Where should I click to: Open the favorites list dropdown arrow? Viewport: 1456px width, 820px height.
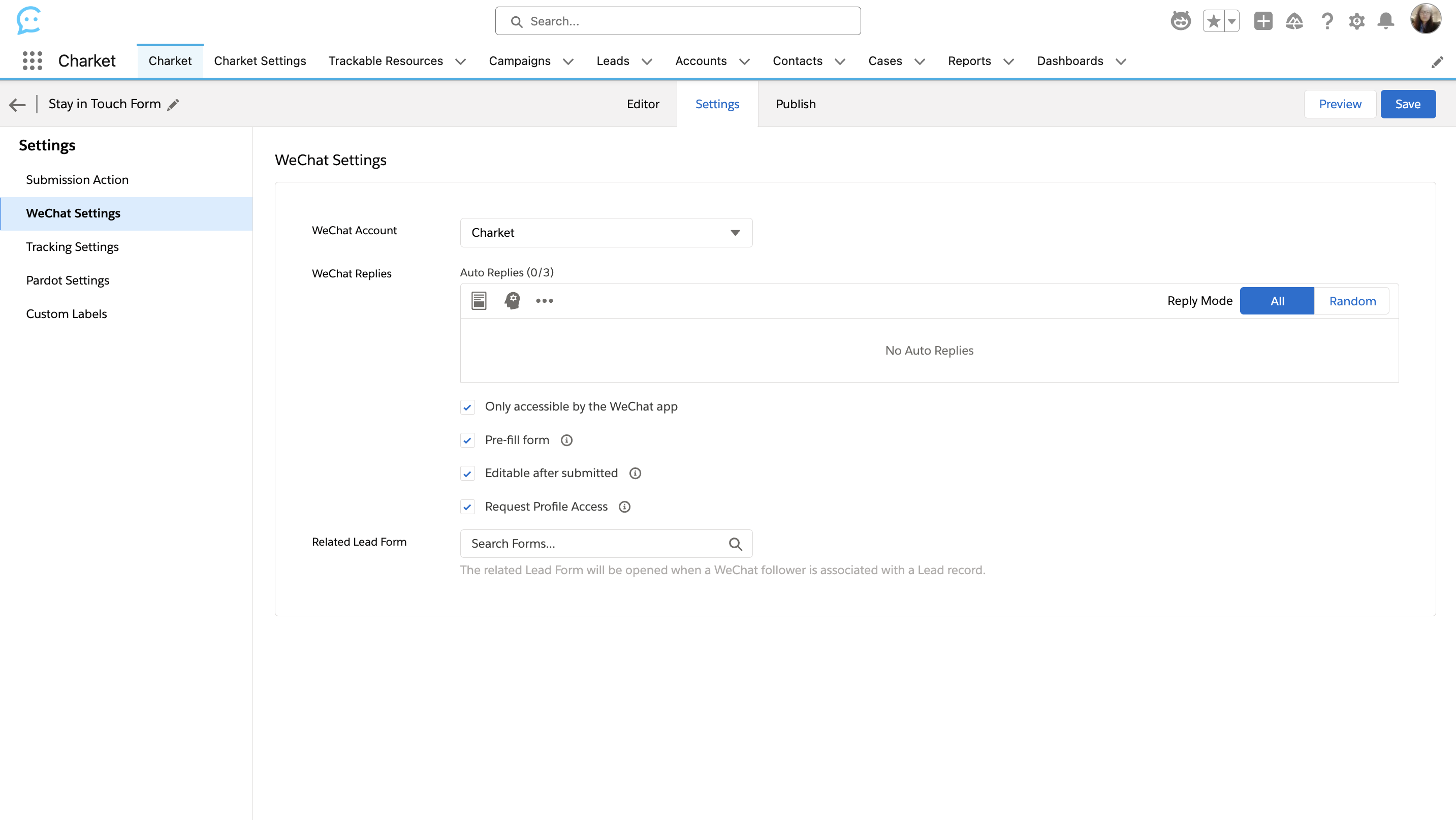[x=1230, y=21]
